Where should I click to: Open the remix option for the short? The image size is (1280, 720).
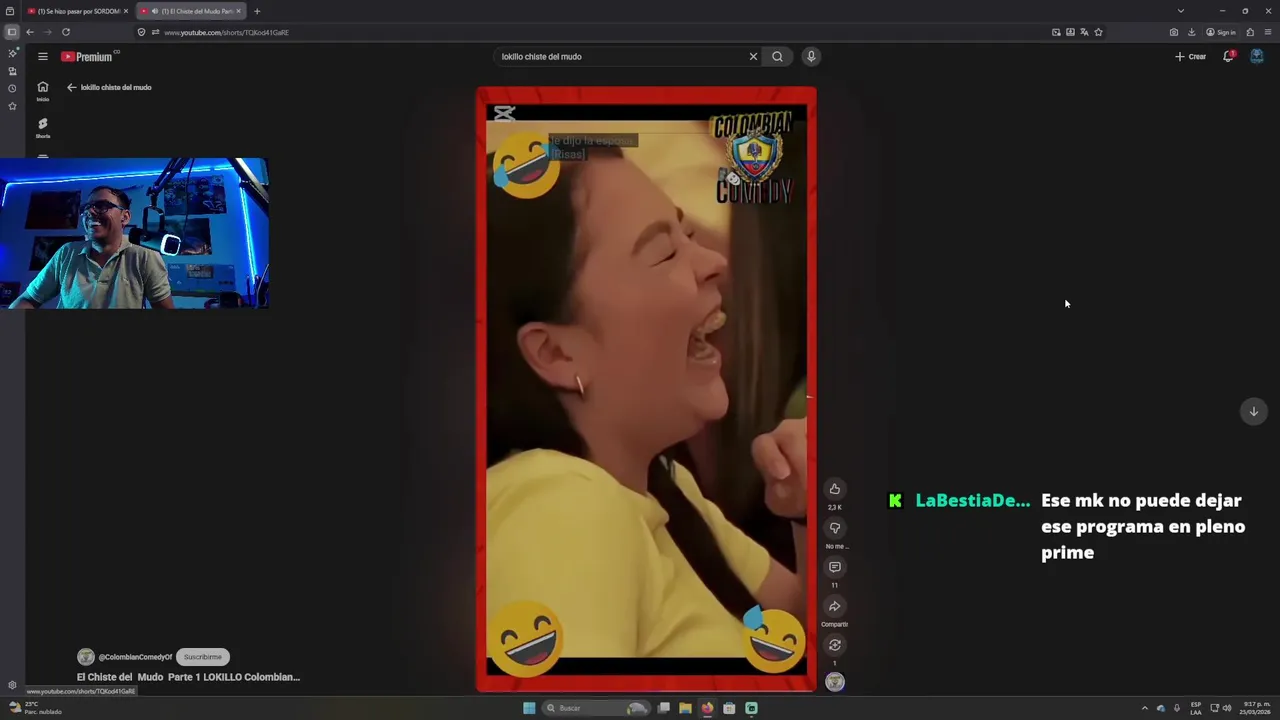[834, 645]
